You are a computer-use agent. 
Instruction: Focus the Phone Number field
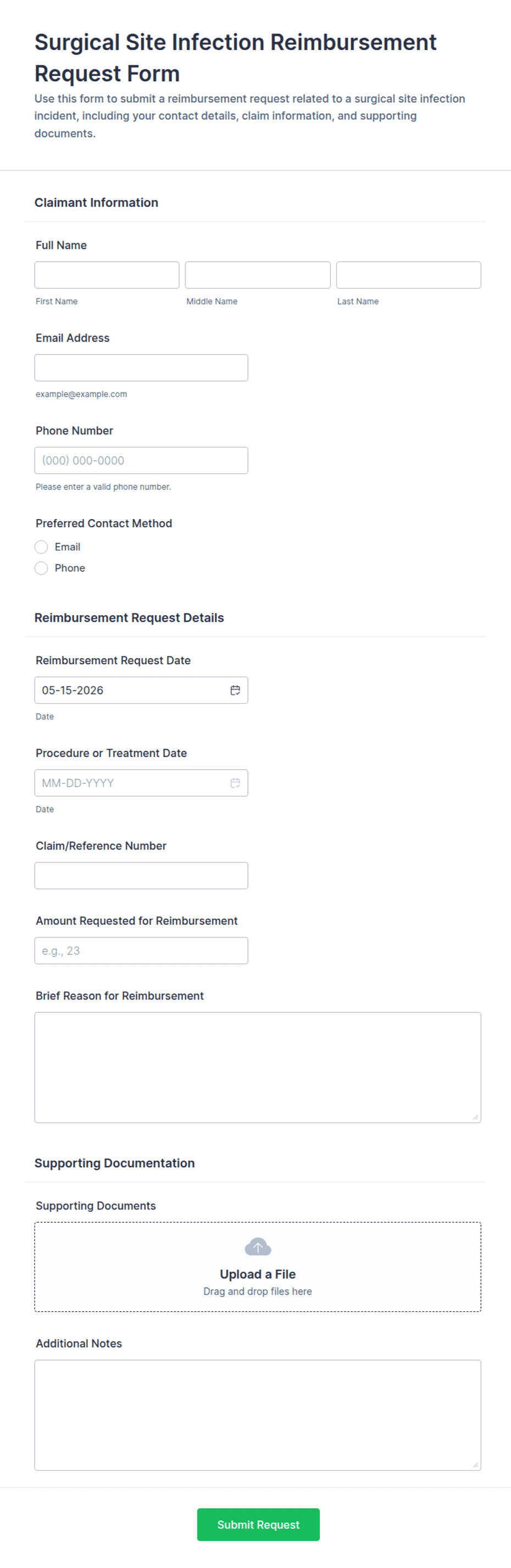pos(141,460)
